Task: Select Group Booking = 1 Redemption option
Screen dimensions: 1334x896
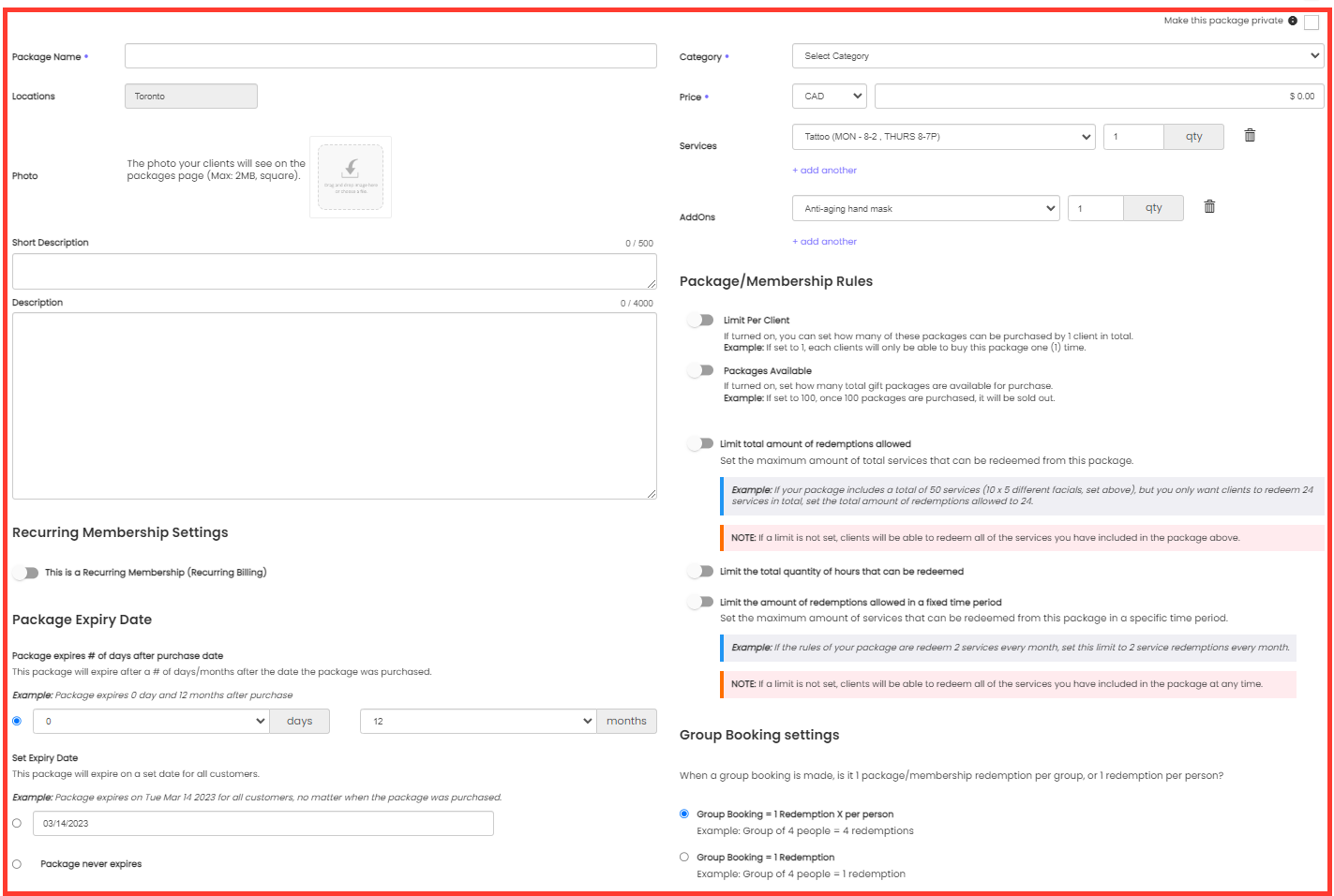Action: point(684,858)
